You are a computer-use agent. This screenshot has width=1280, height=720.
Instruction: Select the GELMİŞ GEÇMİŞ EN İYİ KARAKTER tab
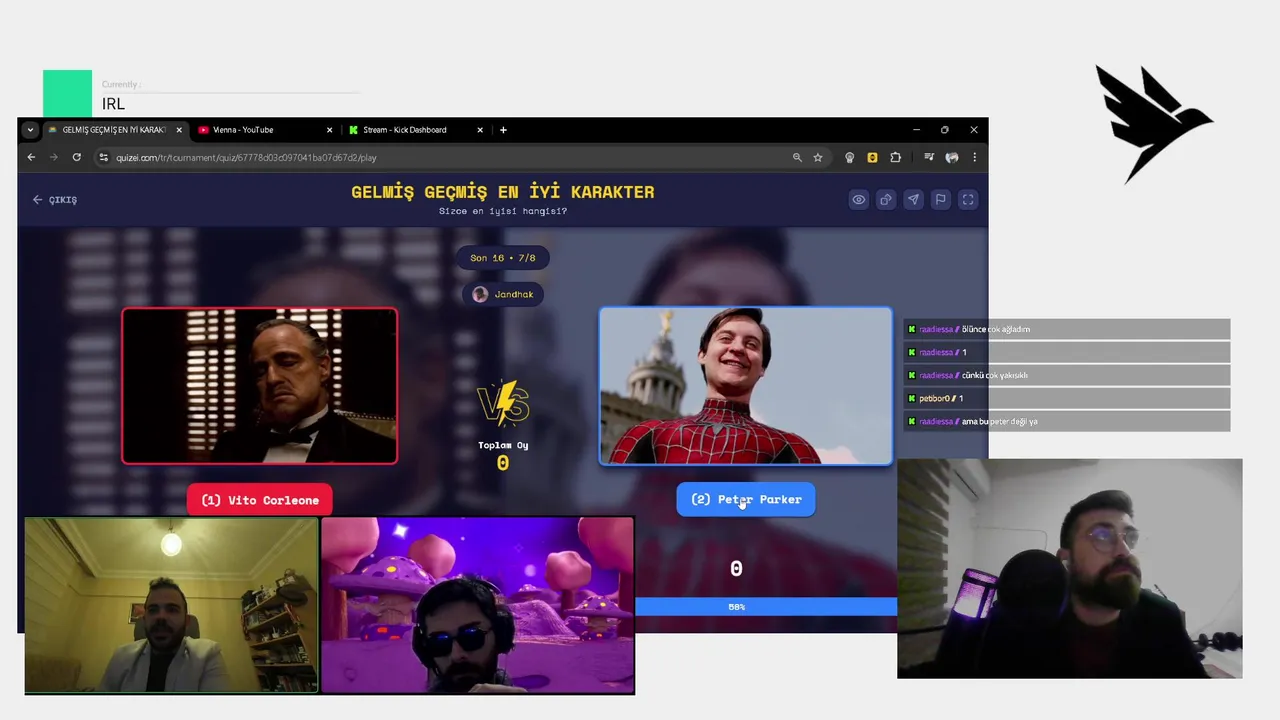coord(114,130)
